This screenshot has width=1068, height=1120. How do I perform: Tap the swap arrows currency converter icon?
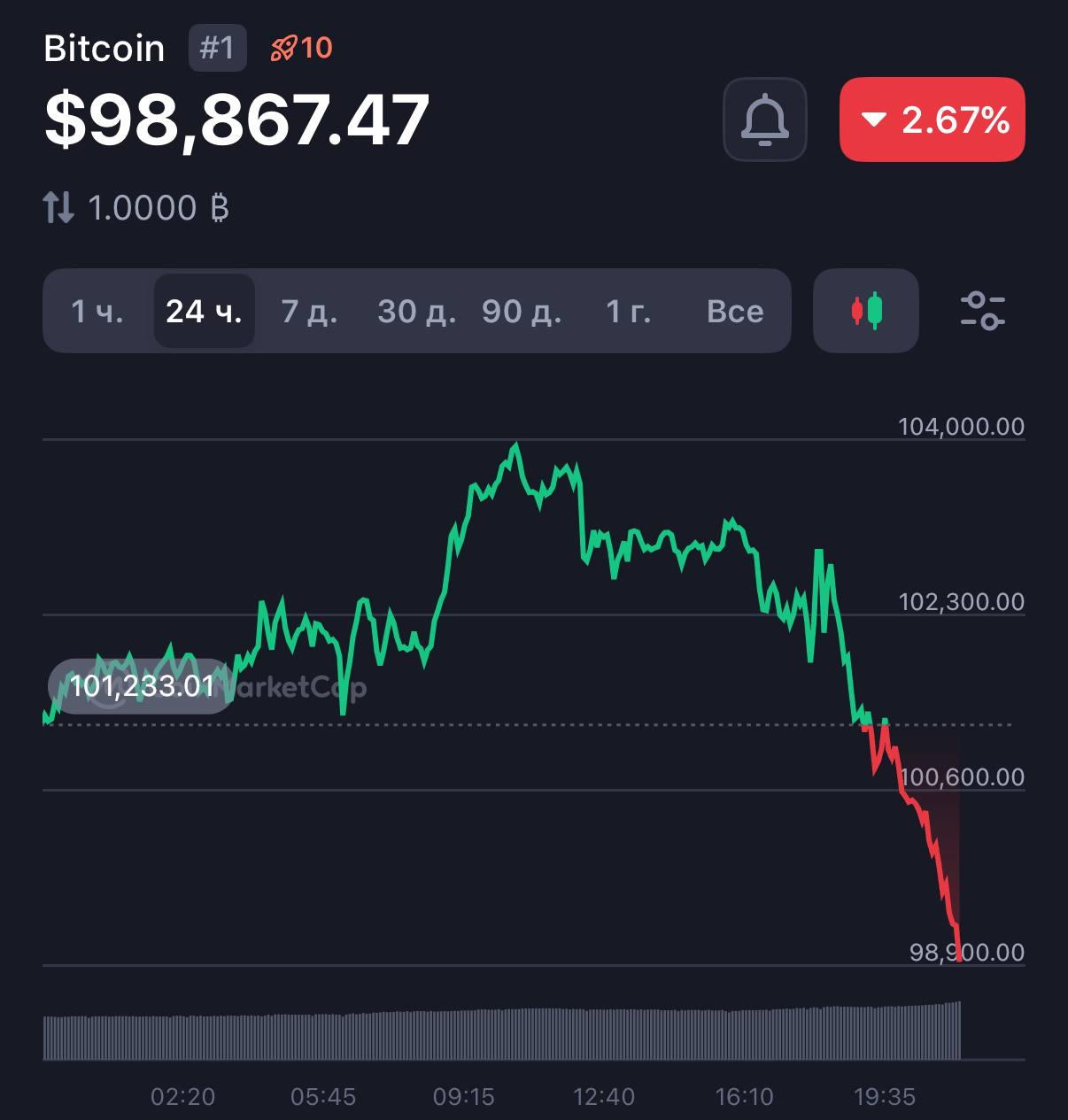coord(58,208)
